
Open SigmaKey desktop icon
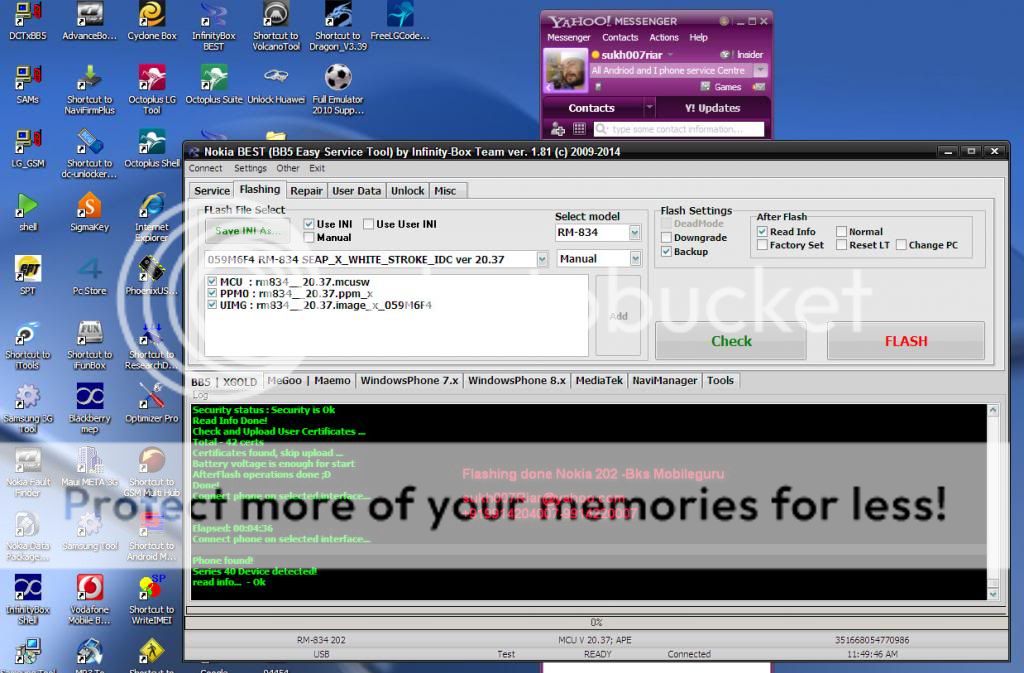point(89,212)
